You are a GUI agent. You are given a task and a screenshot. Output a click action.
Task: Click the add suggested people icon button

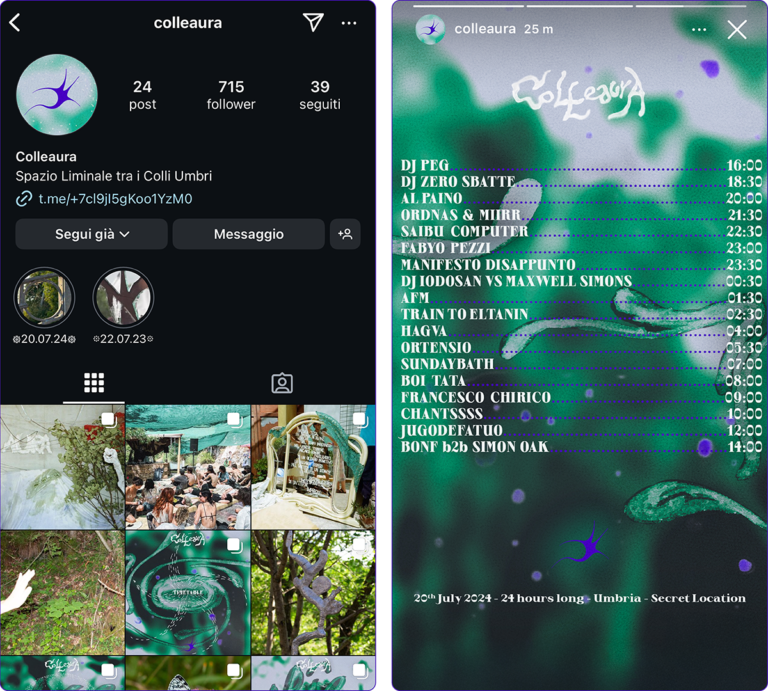tap(345, 234)
